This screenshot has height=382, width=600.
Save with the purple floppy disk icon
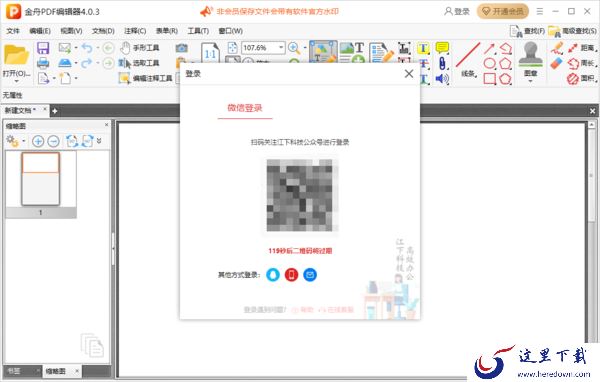tap(43, 48)
